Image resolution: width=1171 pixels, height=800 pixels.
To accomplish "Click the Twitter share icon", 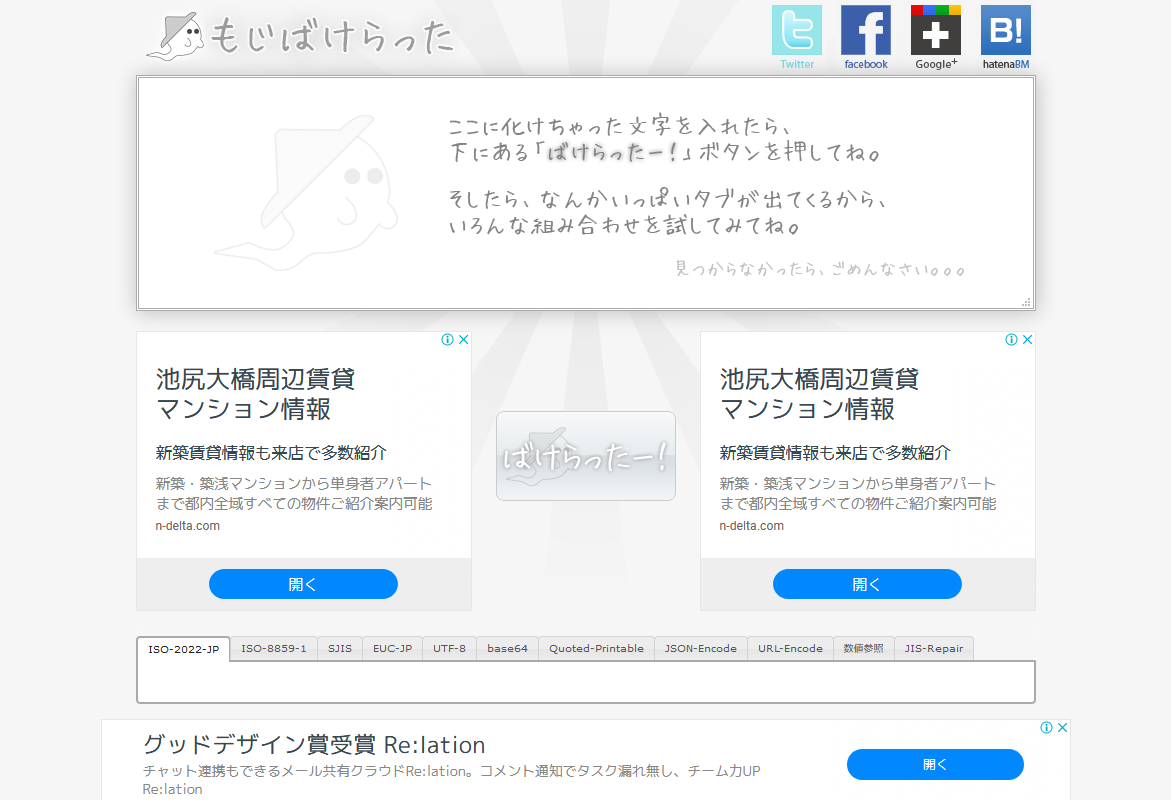I will pyautogui.click(x=796, y=31).
